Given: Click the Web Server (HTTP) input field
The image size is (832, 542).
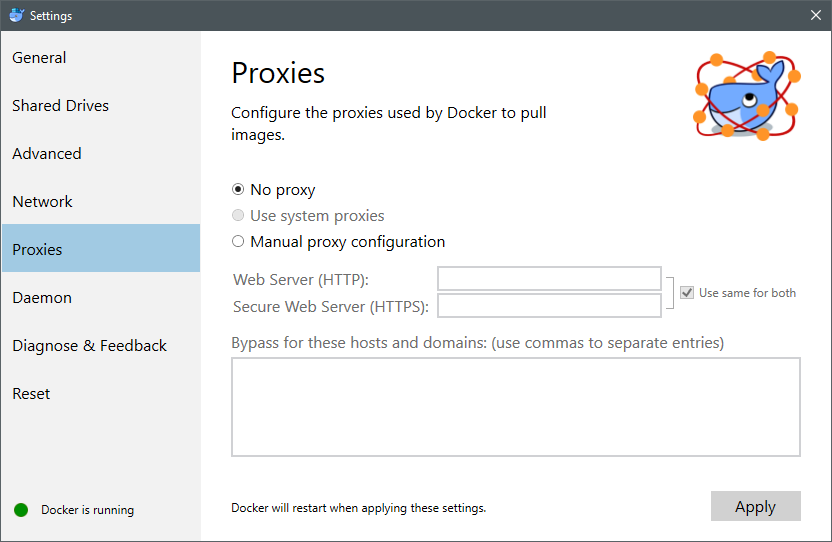Looking at the screenshot, I should click(549, 279).
